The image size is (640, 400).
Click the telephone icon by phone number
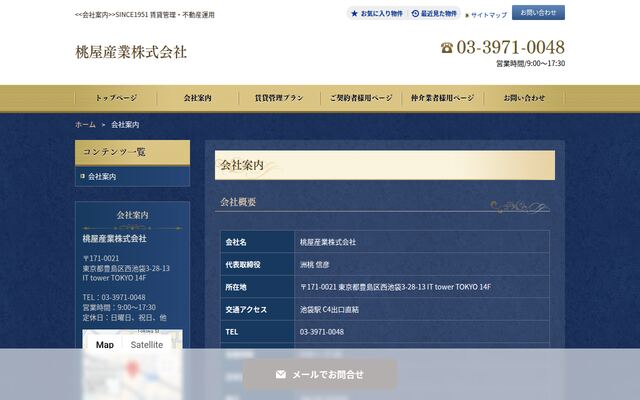tap(447, 48)
